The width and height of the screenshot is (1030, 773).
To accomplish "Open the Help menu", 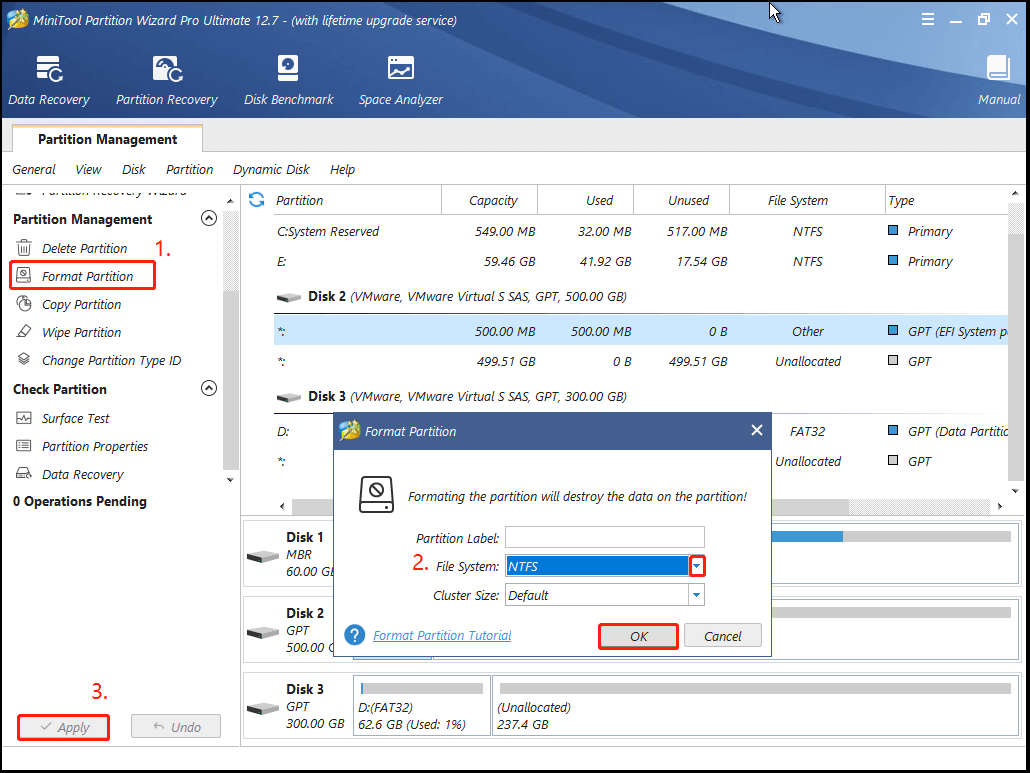I will (342, 169).
